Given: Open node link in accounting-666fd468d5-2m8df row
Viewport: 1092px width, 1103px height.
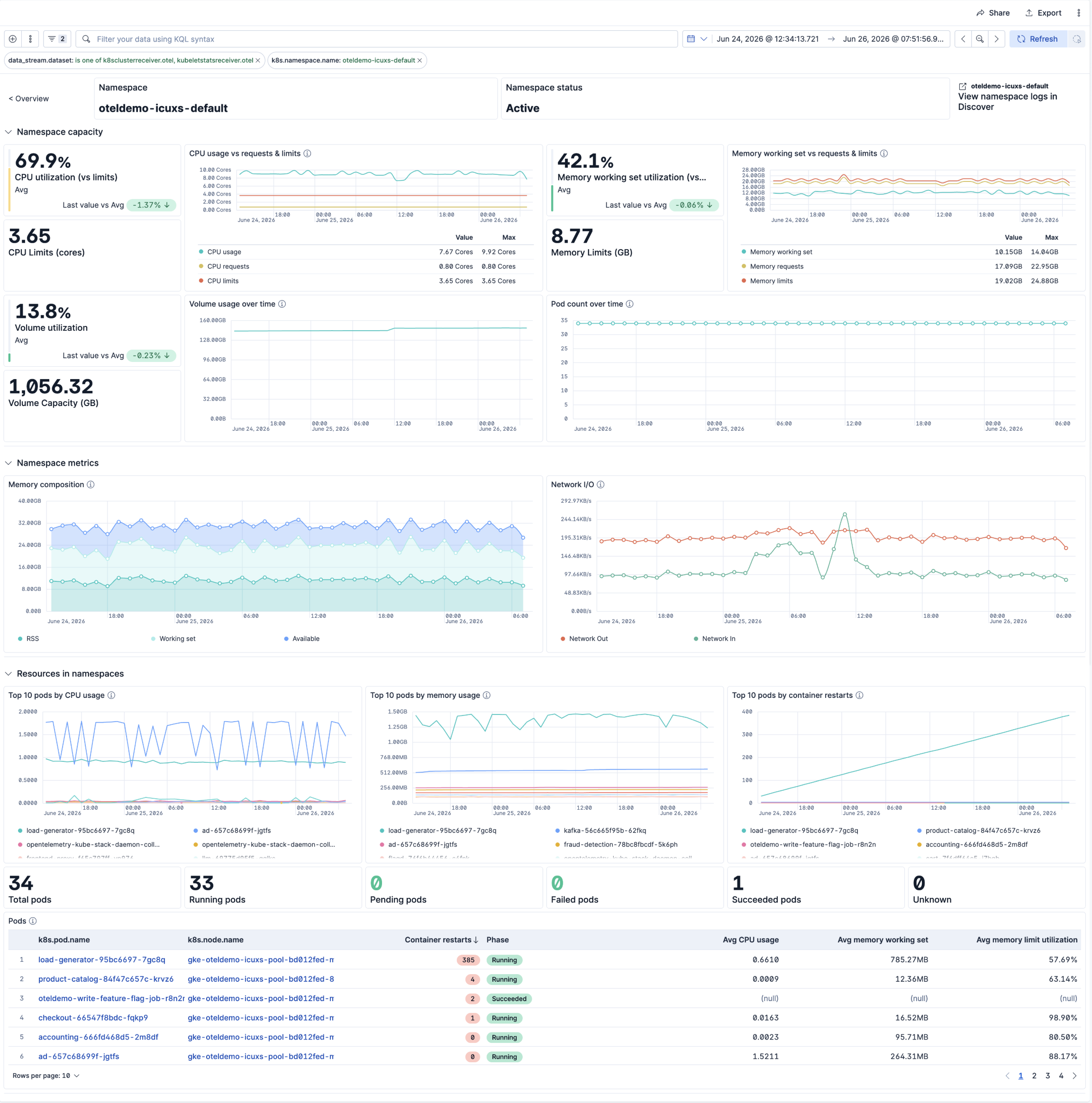Looking at the screenshot, I should pos(260,1037).
